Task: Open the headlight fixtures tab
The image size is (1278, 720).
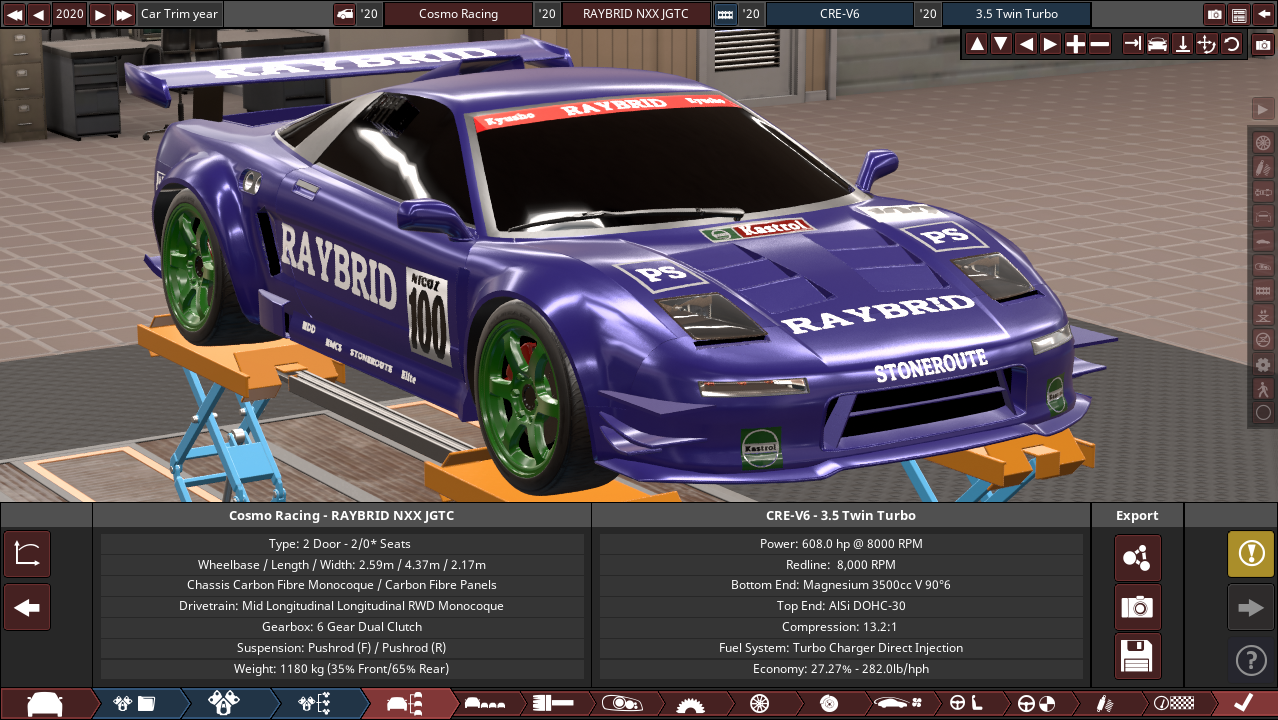Action: pyautogui.click(x=621, y=704)
